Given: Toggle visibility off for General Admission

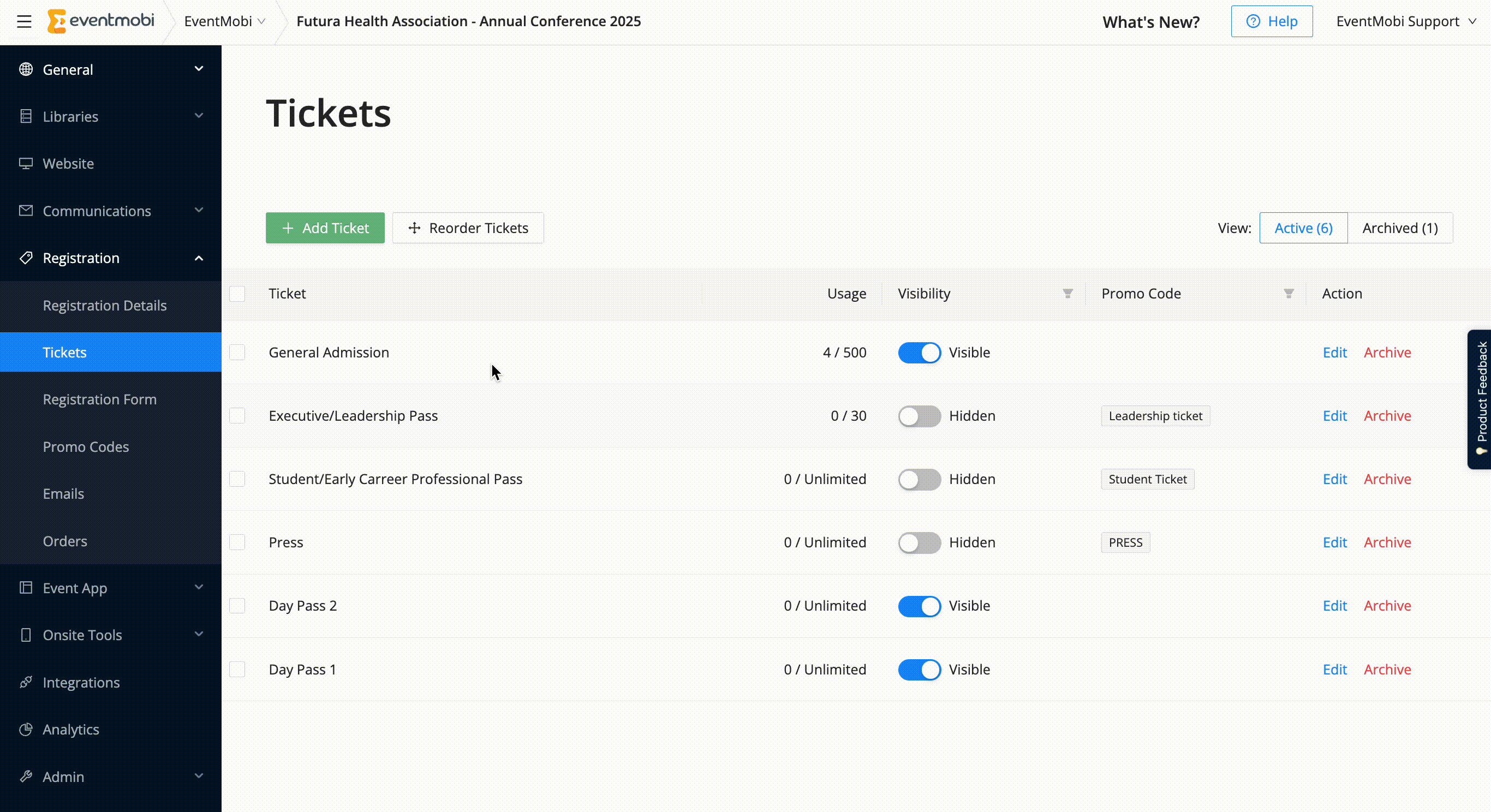Looking at the screenshot, I should [919, 353].
